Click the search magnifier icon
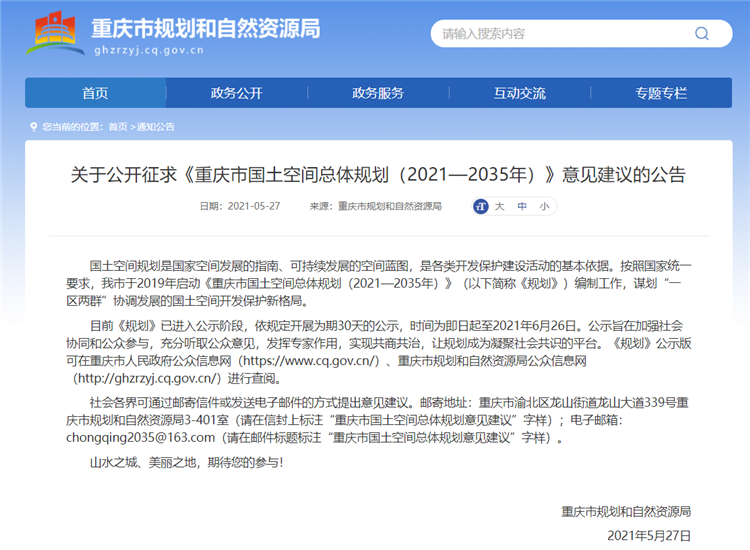Viewport: 750px width, 550px height. click(702, 33)
